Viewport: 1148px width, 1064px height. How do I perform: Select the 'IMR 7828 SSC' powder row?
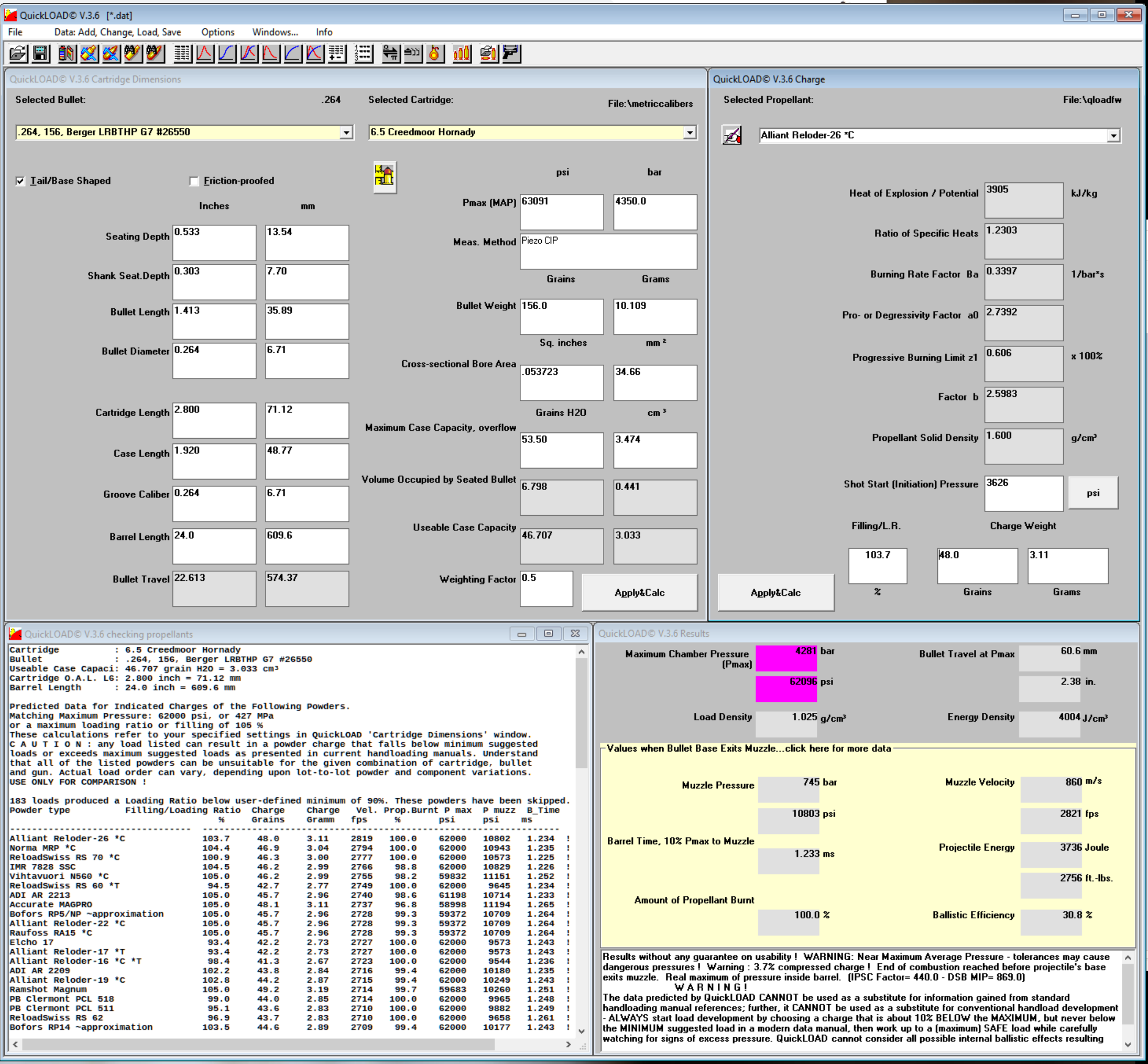289,866
